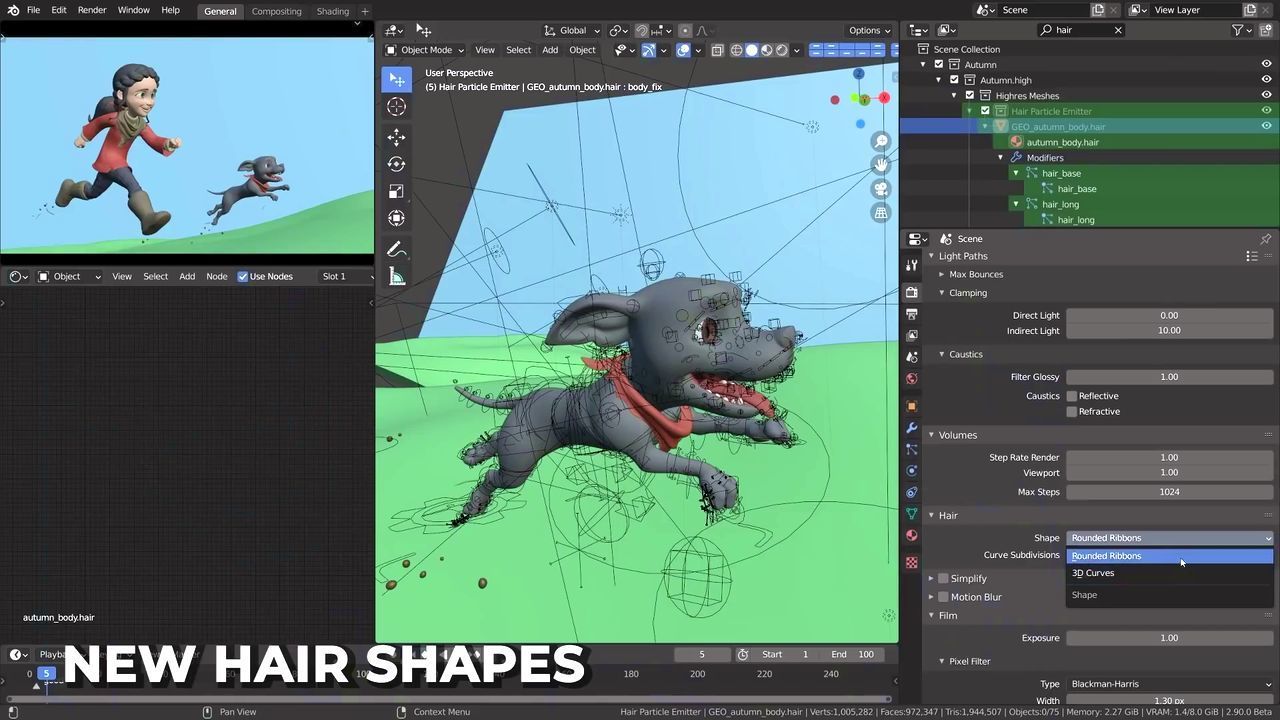Enable the Reflective caustics checkbox
The image size is (1280, 720).
pos(1072,396)
